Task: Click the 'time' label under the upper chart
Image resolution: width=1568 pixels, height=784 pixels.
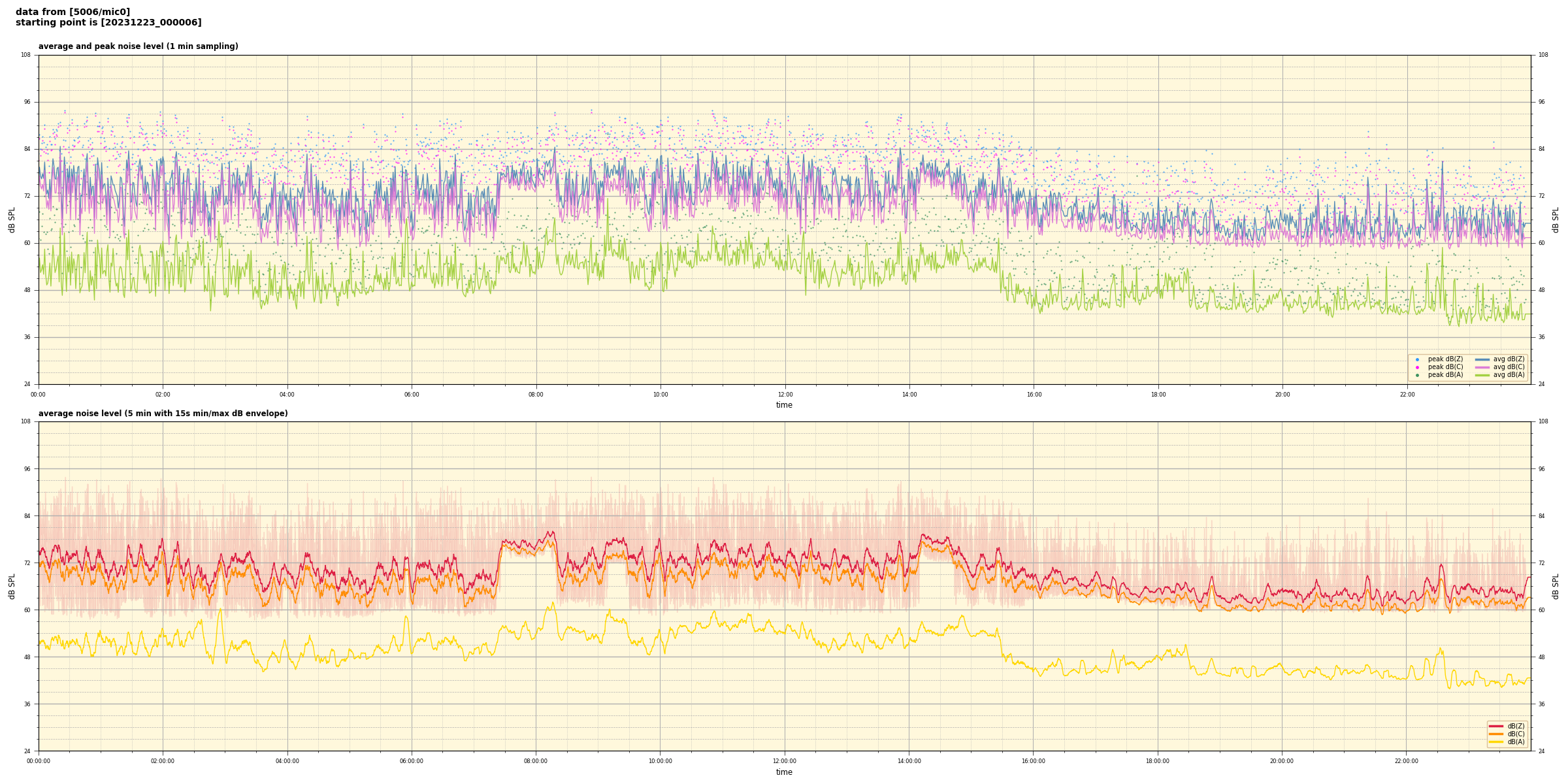Action: click(x=784, y=405)
